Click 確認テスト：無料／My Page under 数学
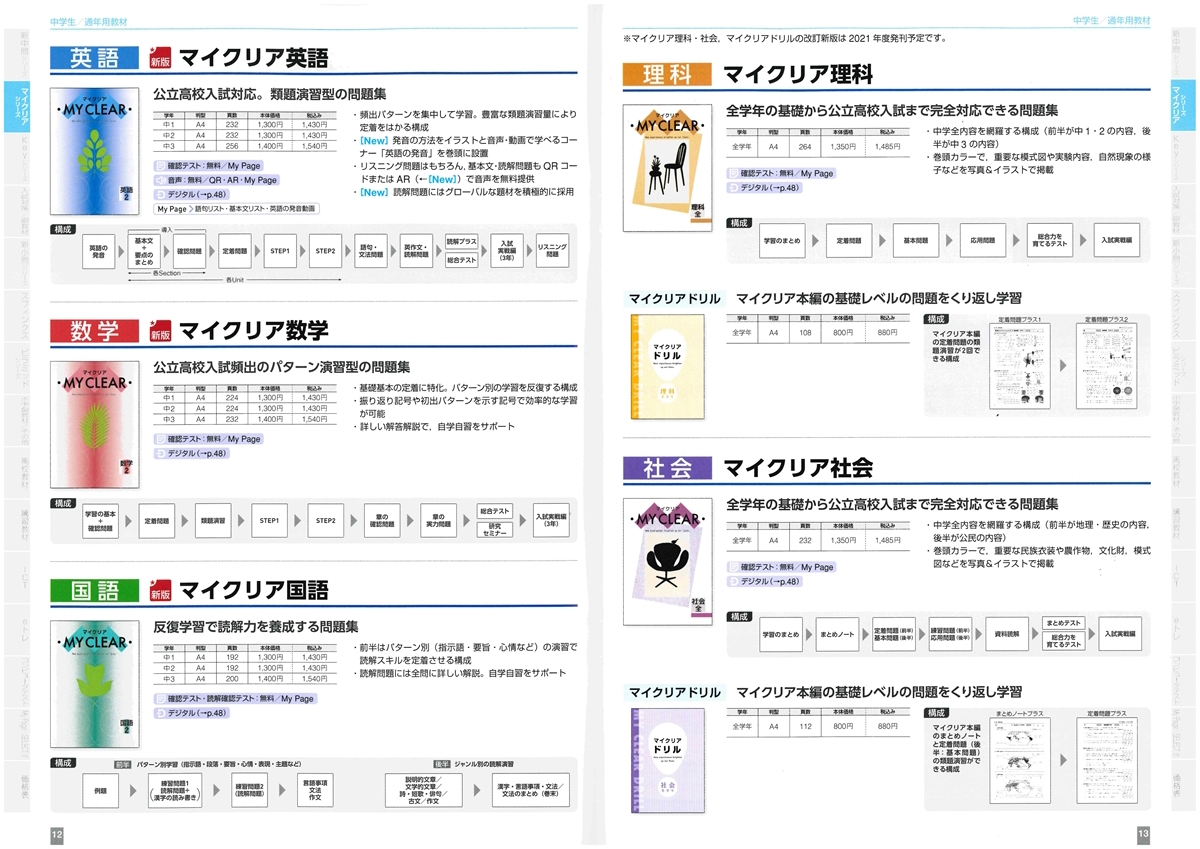 208,439
